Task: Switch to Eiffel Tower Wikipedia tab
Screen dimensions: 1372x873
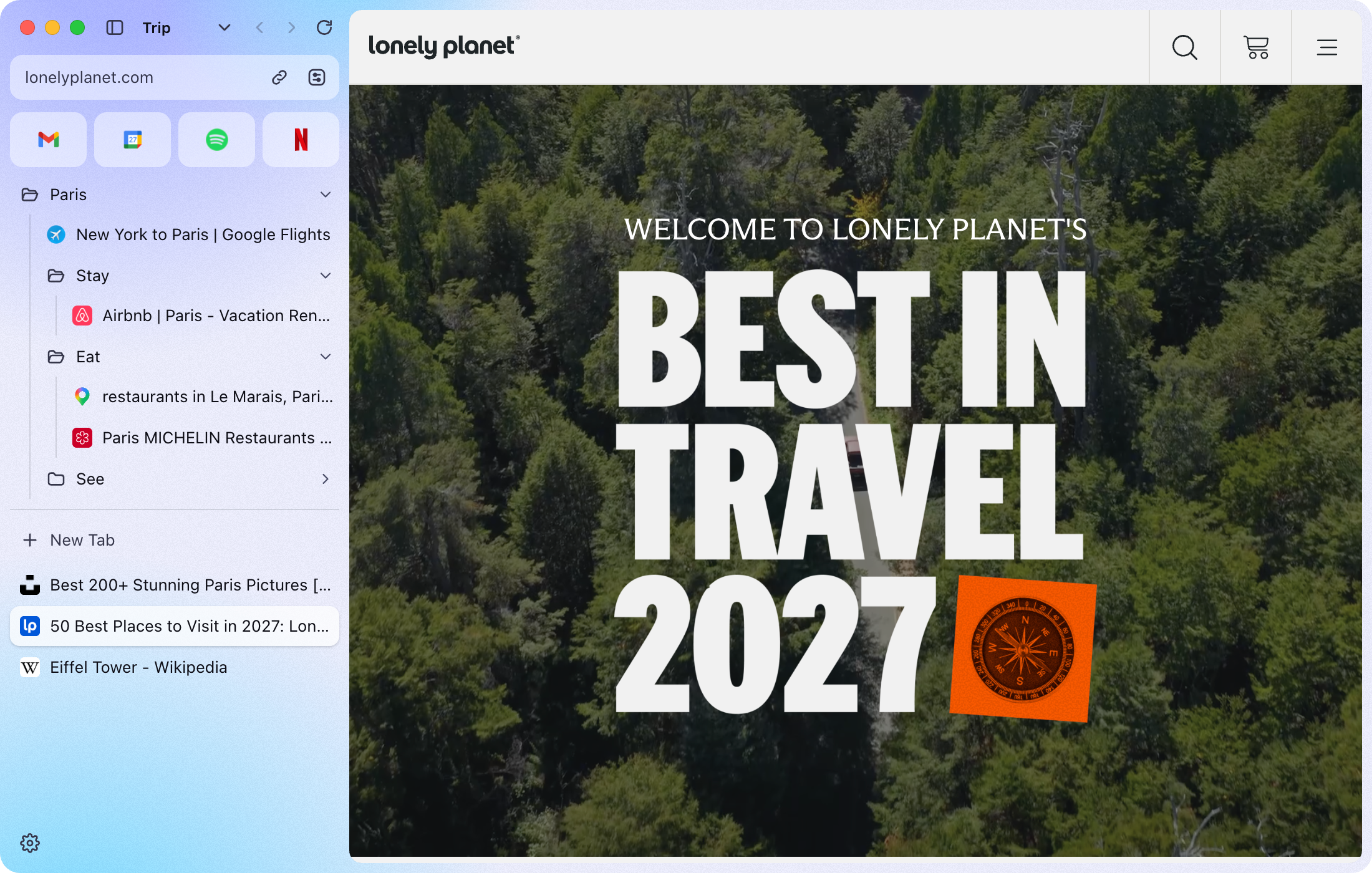Action: pos(175,667)
